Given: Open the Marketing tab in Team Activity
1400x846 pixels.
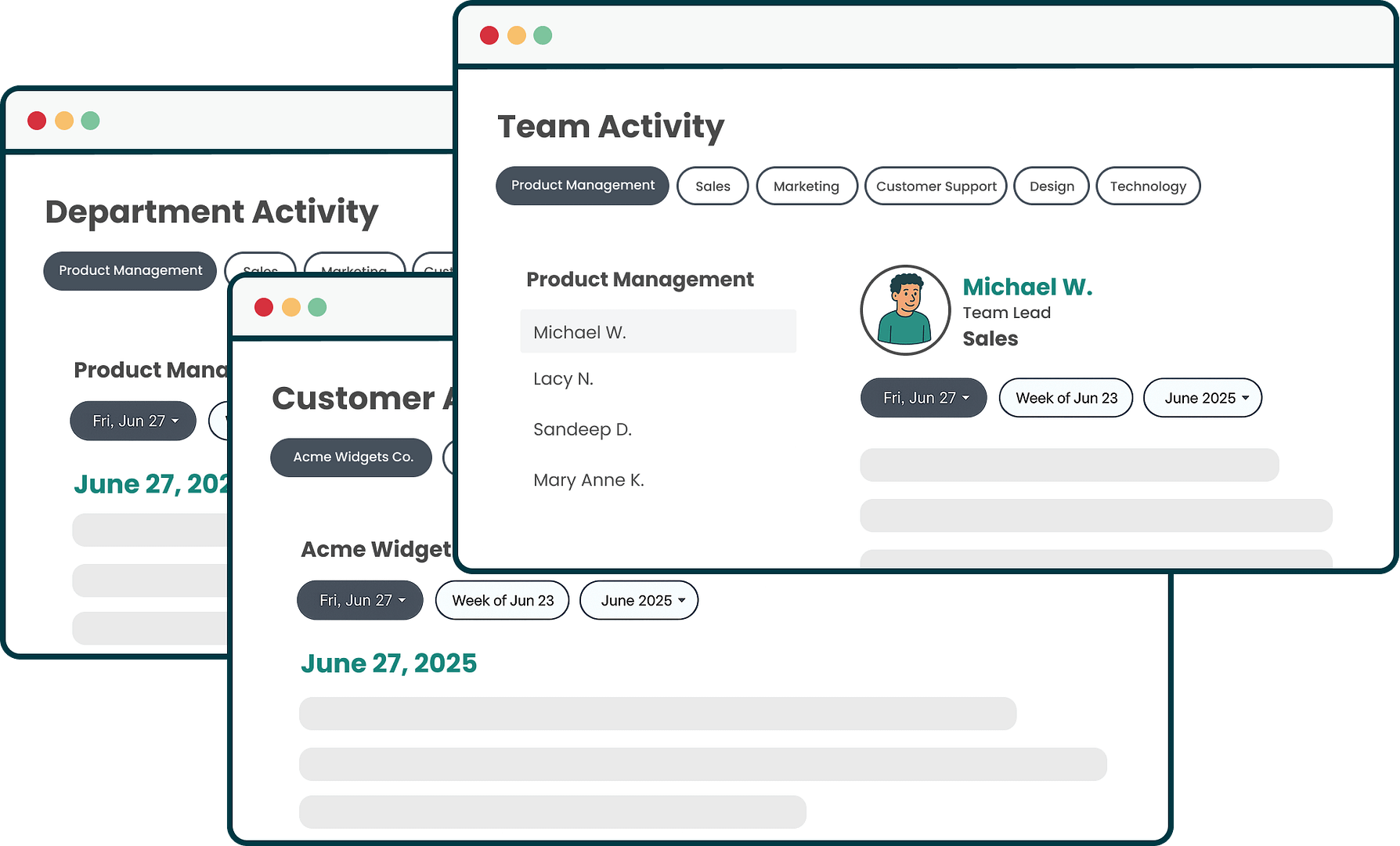Looking at the screenshot, I should (806, 186).
